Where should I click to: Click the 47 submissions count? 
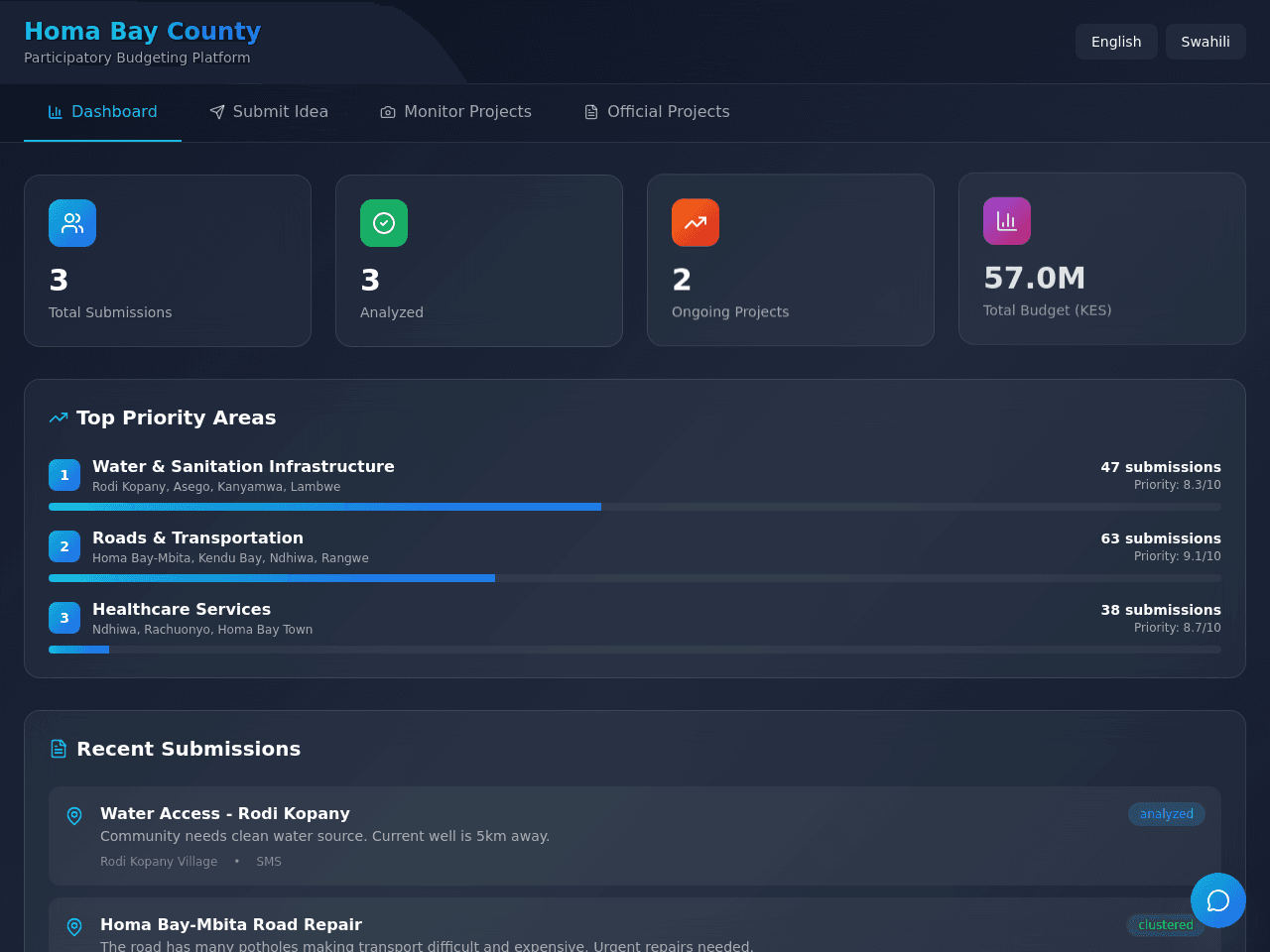[x=1161, y=467]
